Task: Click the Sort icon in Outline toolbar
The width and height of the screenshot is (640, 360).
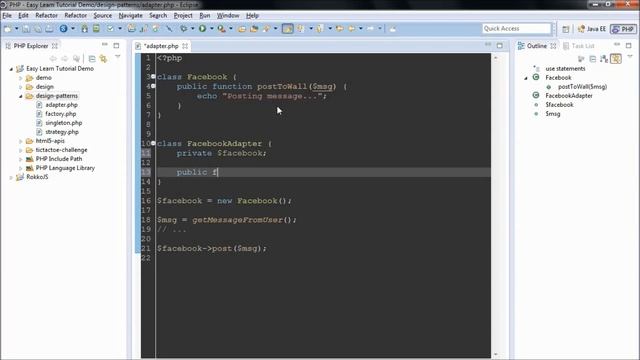Action: [x=604, y=59]
